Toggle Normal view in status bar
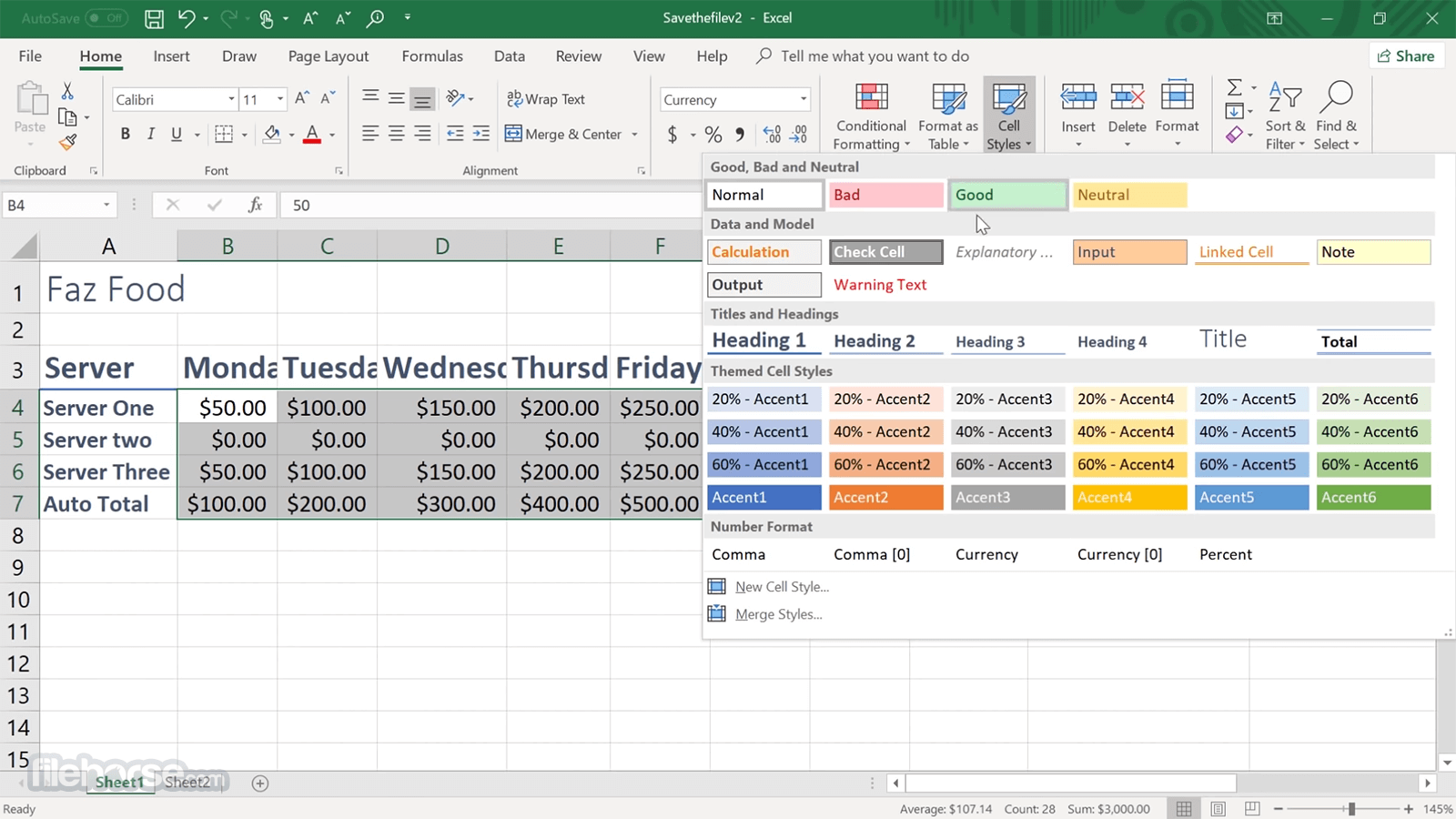The height and width of the screenshot is (819, 1456). 1184,808
